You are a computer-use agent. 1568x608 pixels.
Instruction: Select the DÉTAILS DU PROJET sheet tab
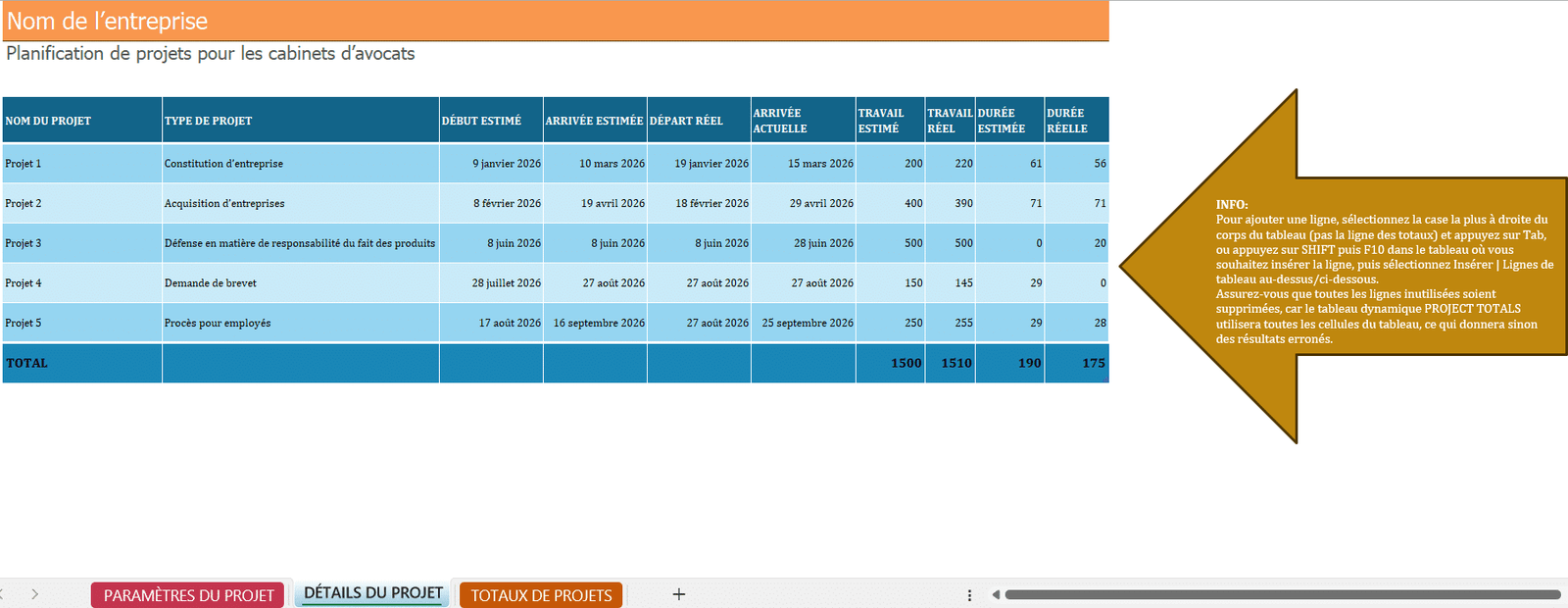tap(373, 593)
